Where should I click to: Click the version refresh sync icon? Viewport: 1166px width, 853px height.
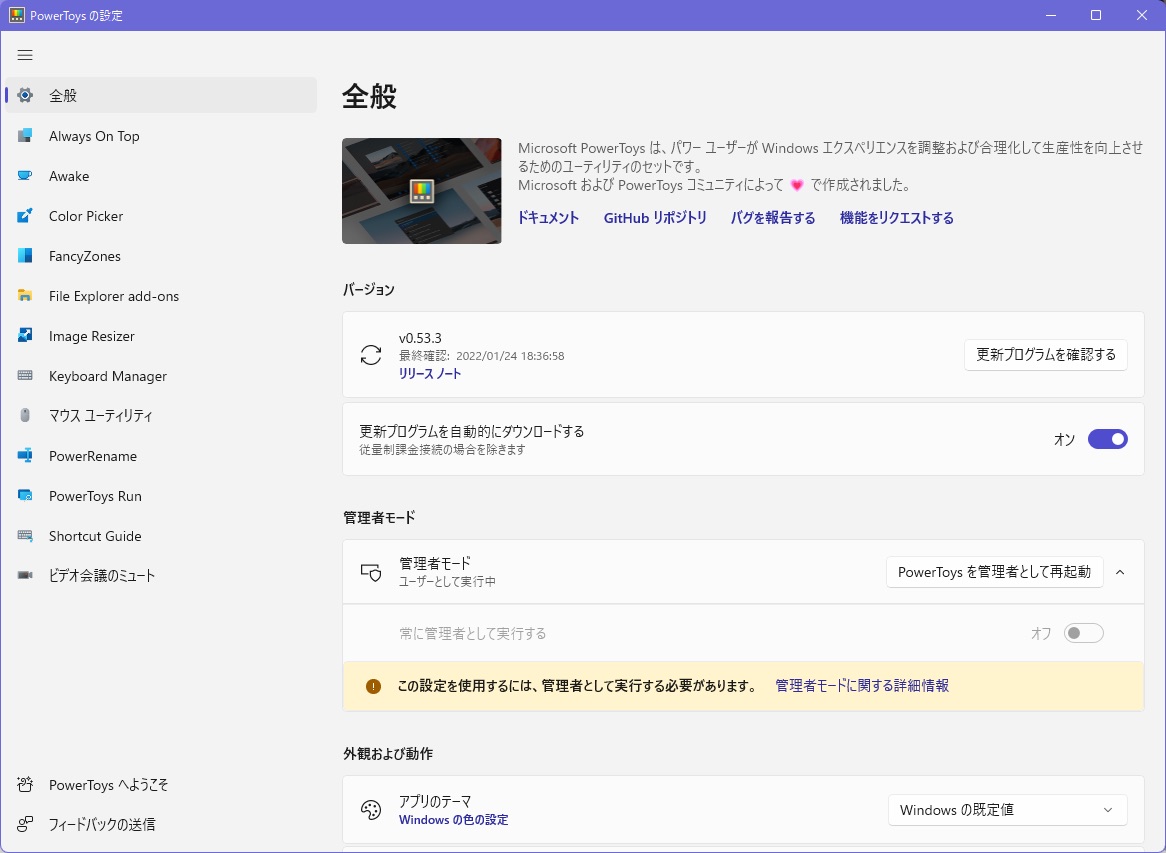coord(371,355)
